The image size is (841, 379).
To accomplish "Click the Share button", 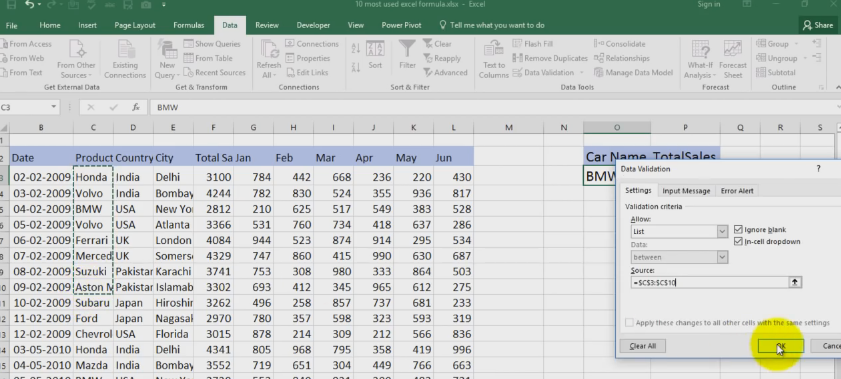I will click(x=818, y=25).
